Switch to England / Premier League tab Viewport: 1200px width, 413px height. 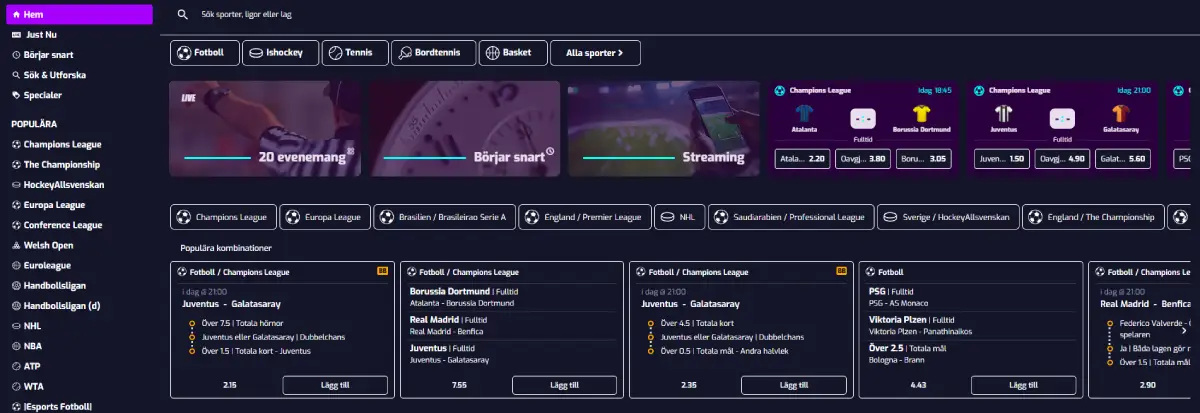click(584, 217)
